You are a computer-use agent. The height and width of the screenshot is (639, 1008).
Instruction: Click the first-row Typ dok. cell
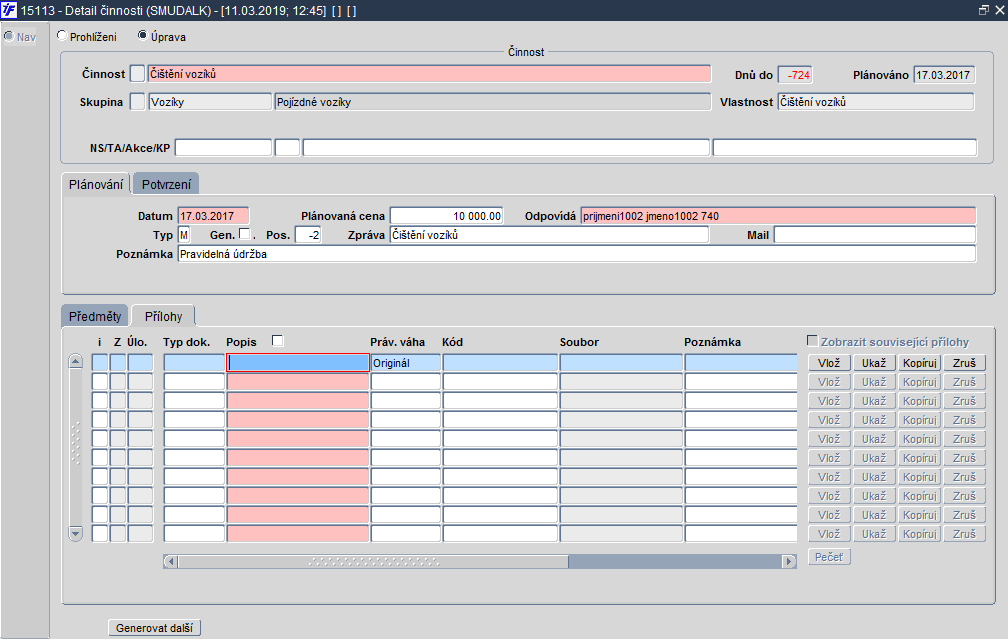click(194, 363)
